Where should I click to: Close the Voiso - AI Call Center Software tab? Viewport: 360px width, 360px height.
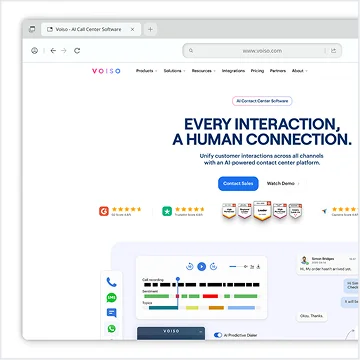click(x=132, y=29)
